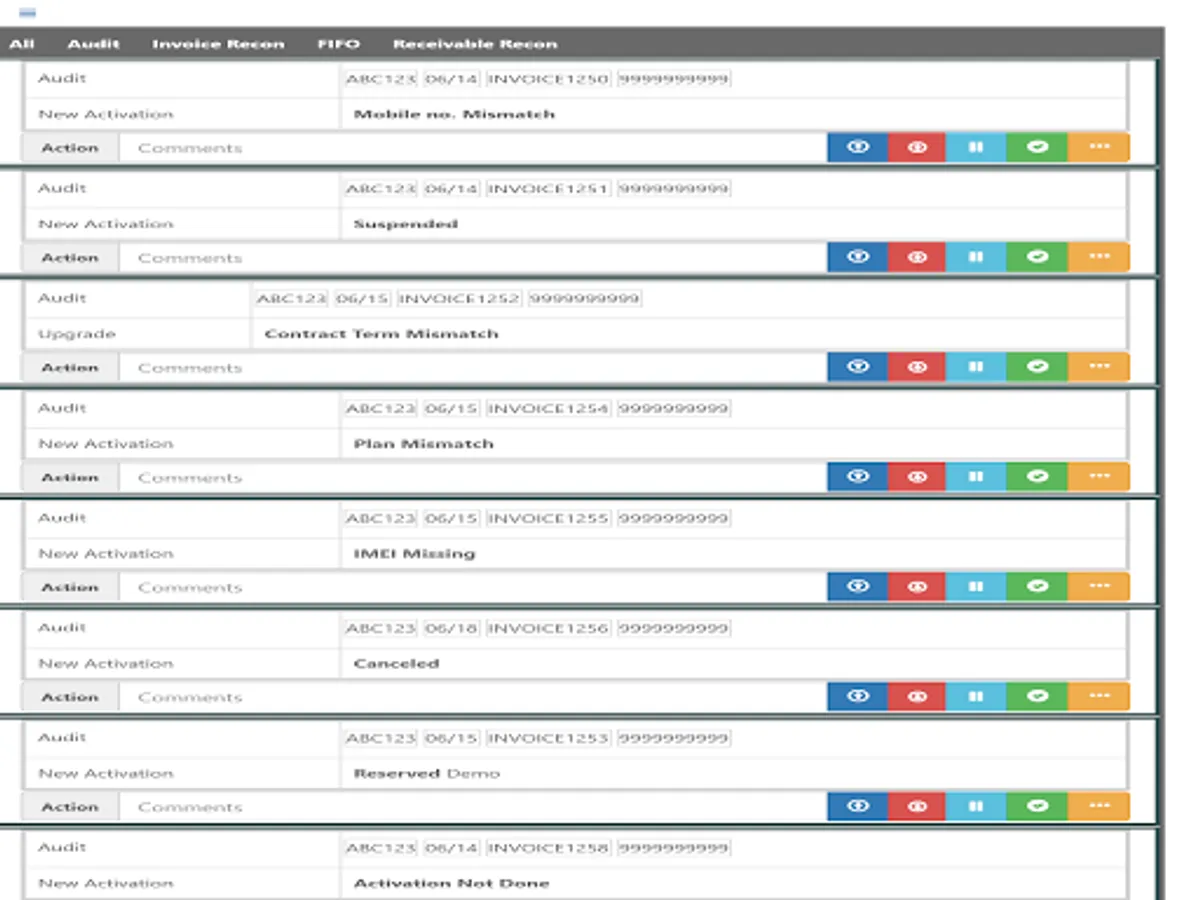Screen dimensions: 1200x900
Task: Focus Comments field for Plan Mismatch row
Action: click(473, 478)
